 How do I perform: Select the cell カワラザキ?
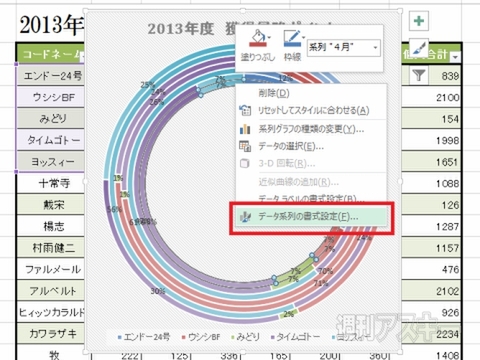point(51,333)
